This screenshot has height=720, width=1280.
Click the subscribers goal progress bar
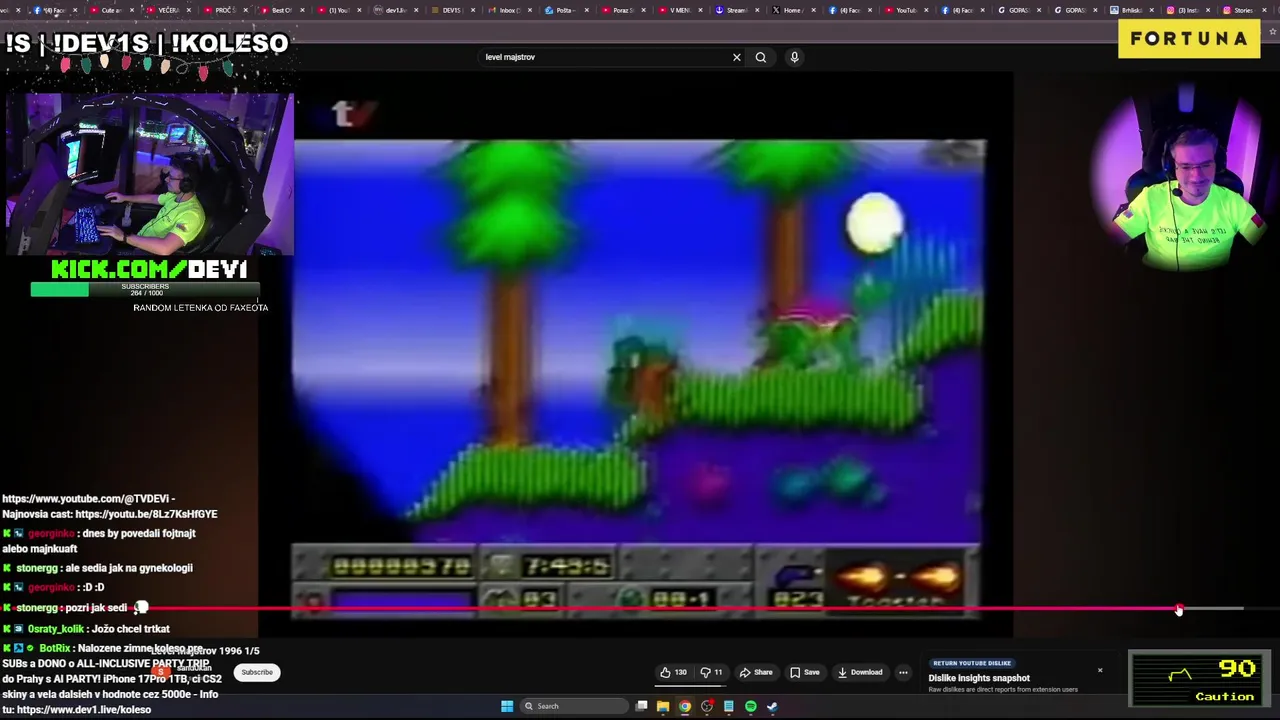pyautogui.click(x=145, y=290)
